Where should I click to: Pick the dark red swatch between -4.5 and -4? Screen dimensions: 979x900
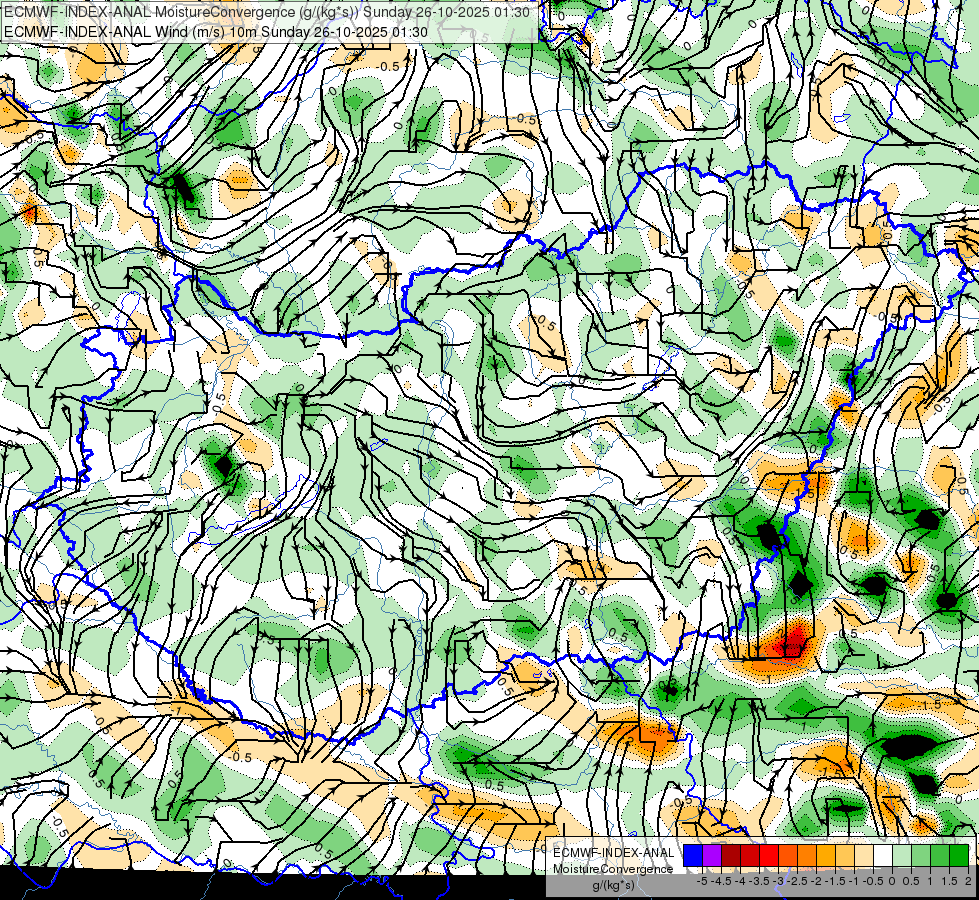coord(731,856)
